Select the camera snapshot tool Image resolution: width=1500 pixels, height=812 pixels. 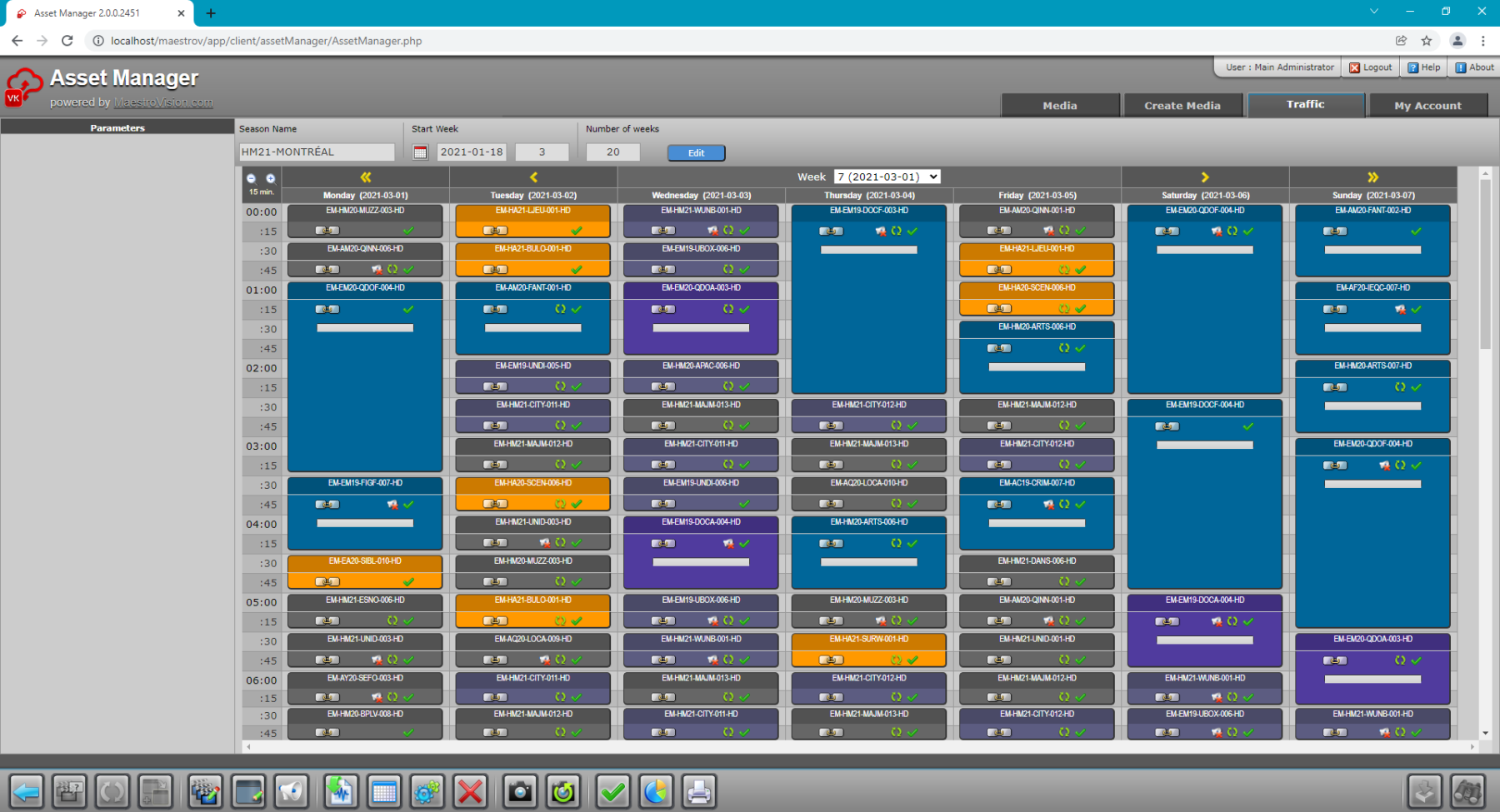(520, 792)
